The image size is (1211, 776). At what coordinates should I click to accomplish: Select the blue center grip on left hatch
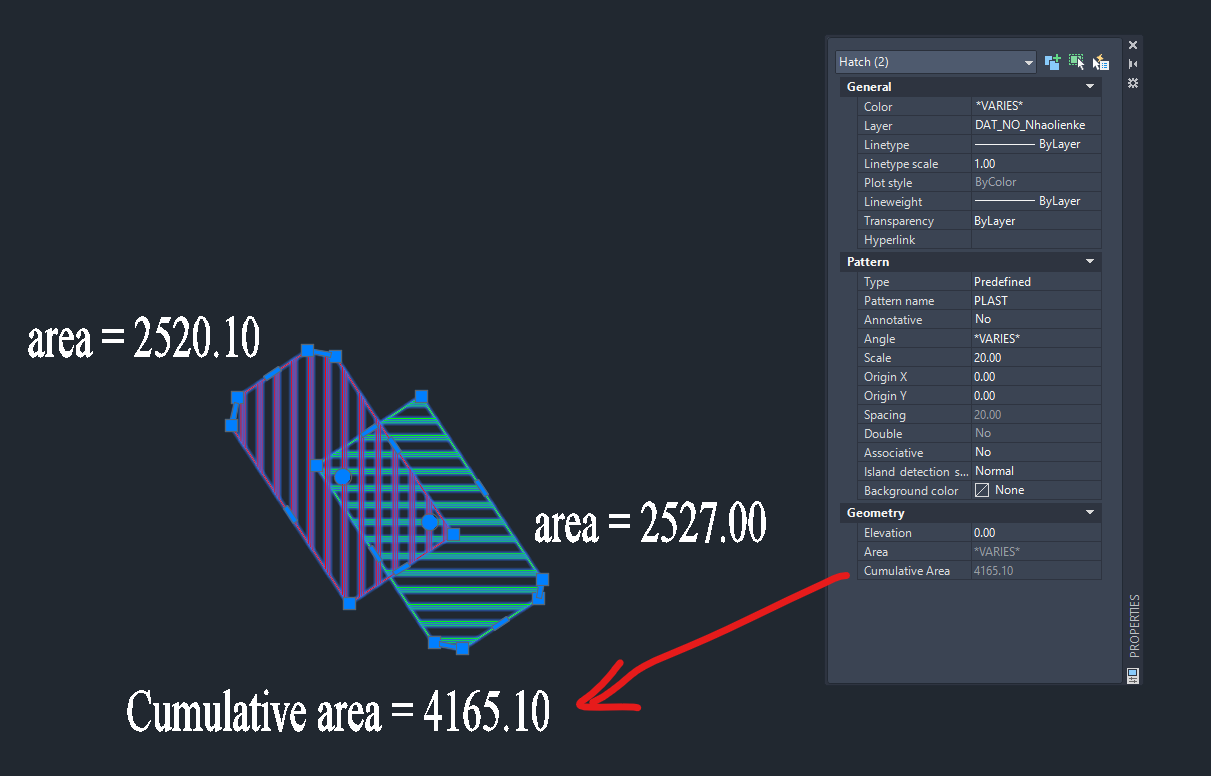(342, 476)
